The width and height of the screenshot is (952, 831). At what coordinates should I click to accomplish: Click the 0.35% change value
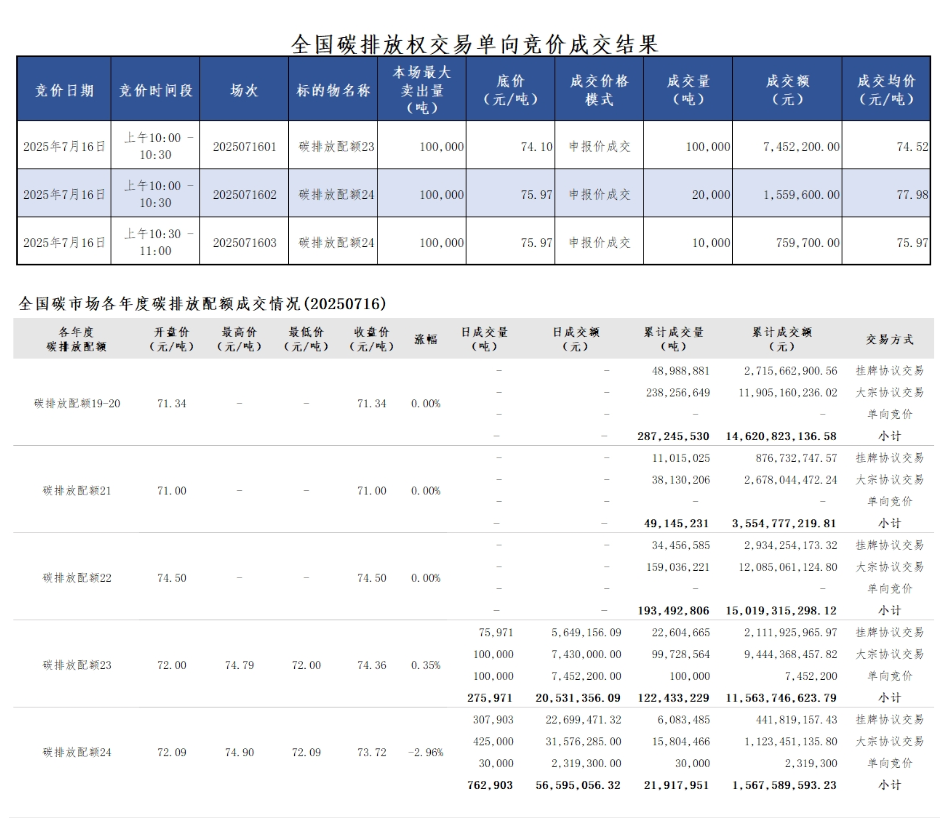(x=426, y=665)
